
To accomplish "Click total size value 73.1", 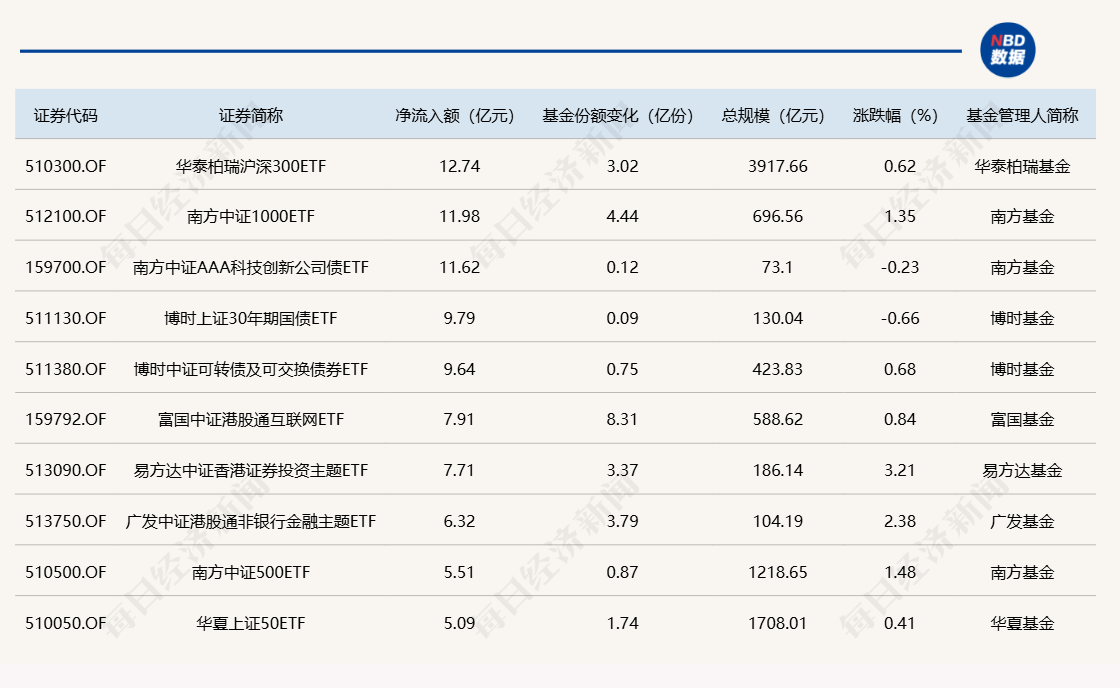I will pyautogui.click(x=778, y=267).
